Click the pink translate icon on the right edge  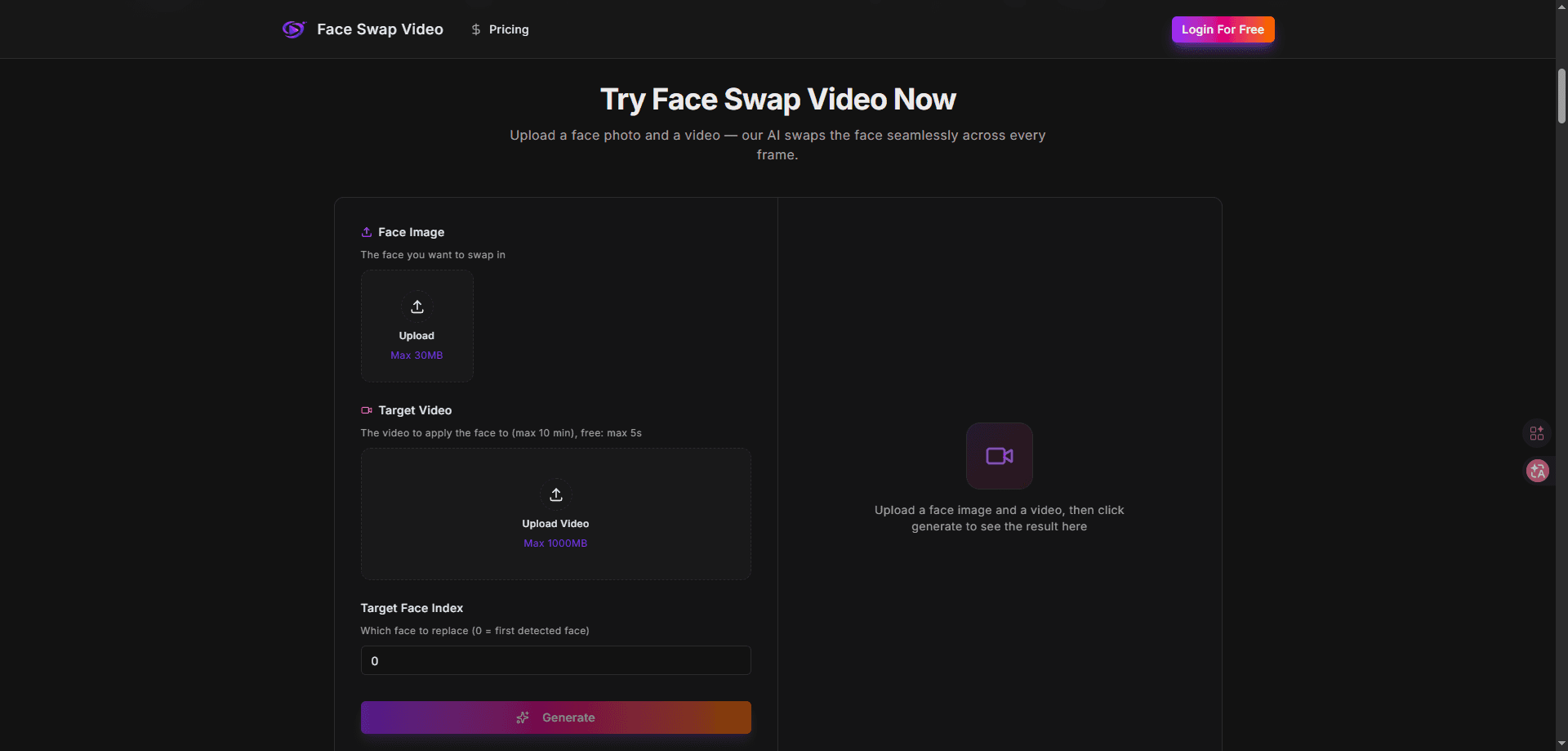[x=1537, y=471]
